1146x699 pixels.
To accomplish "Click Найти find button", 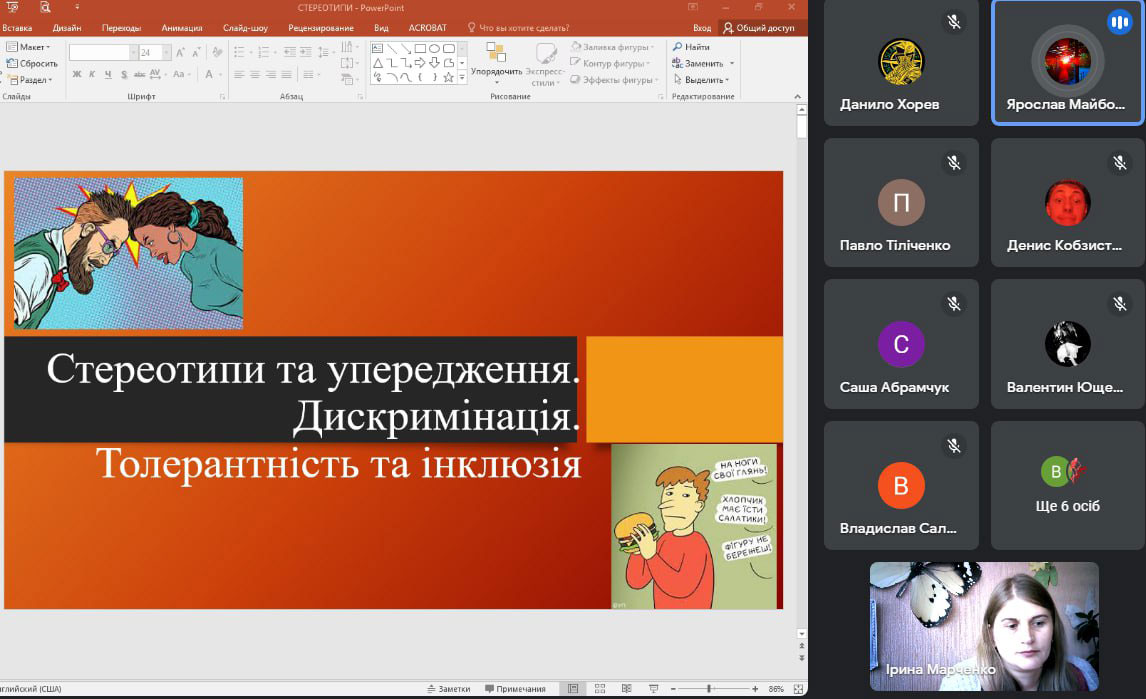I will coord(691,47).
